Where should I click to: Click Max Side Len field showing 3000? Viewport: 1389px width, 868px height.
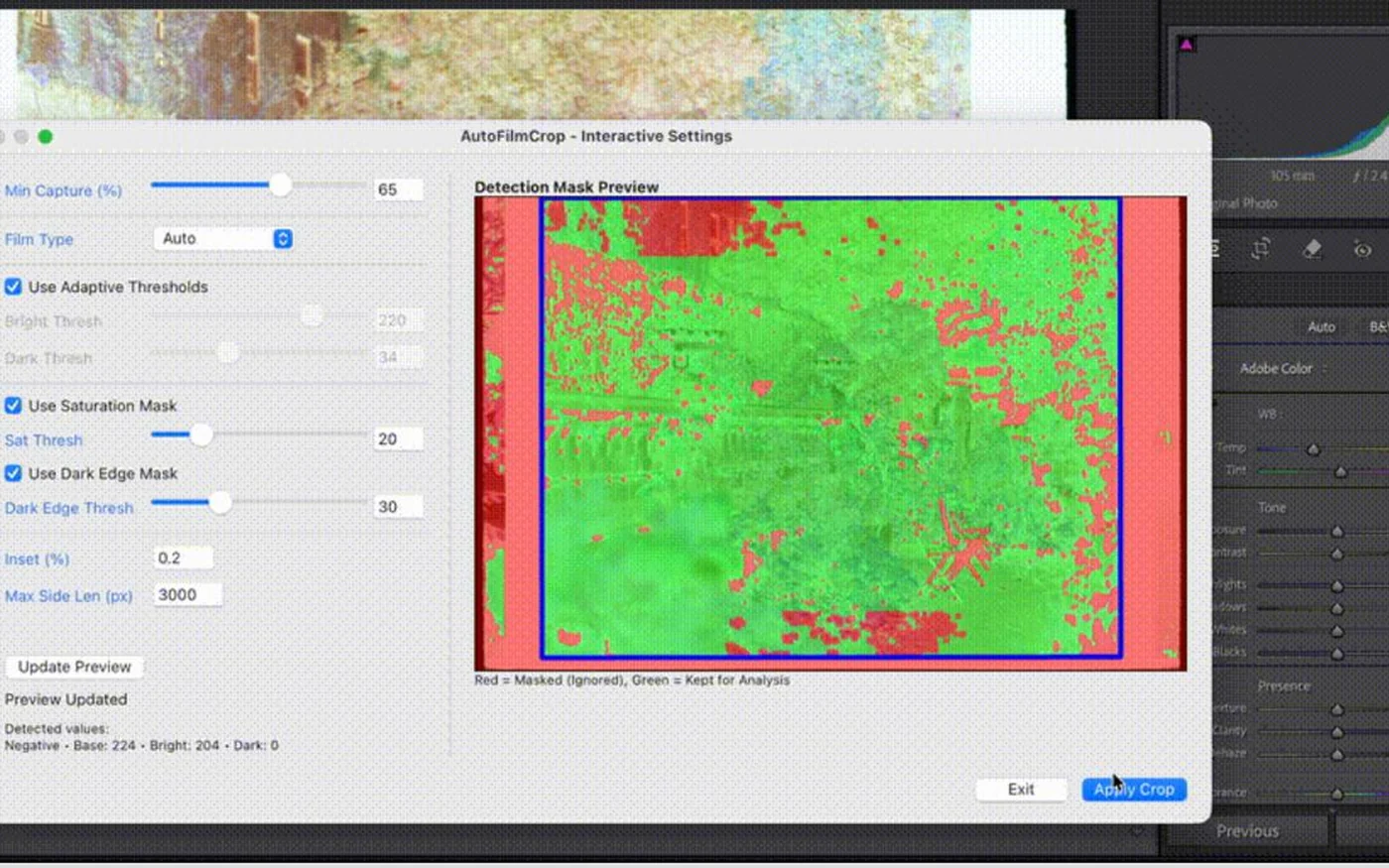(188, 595)
